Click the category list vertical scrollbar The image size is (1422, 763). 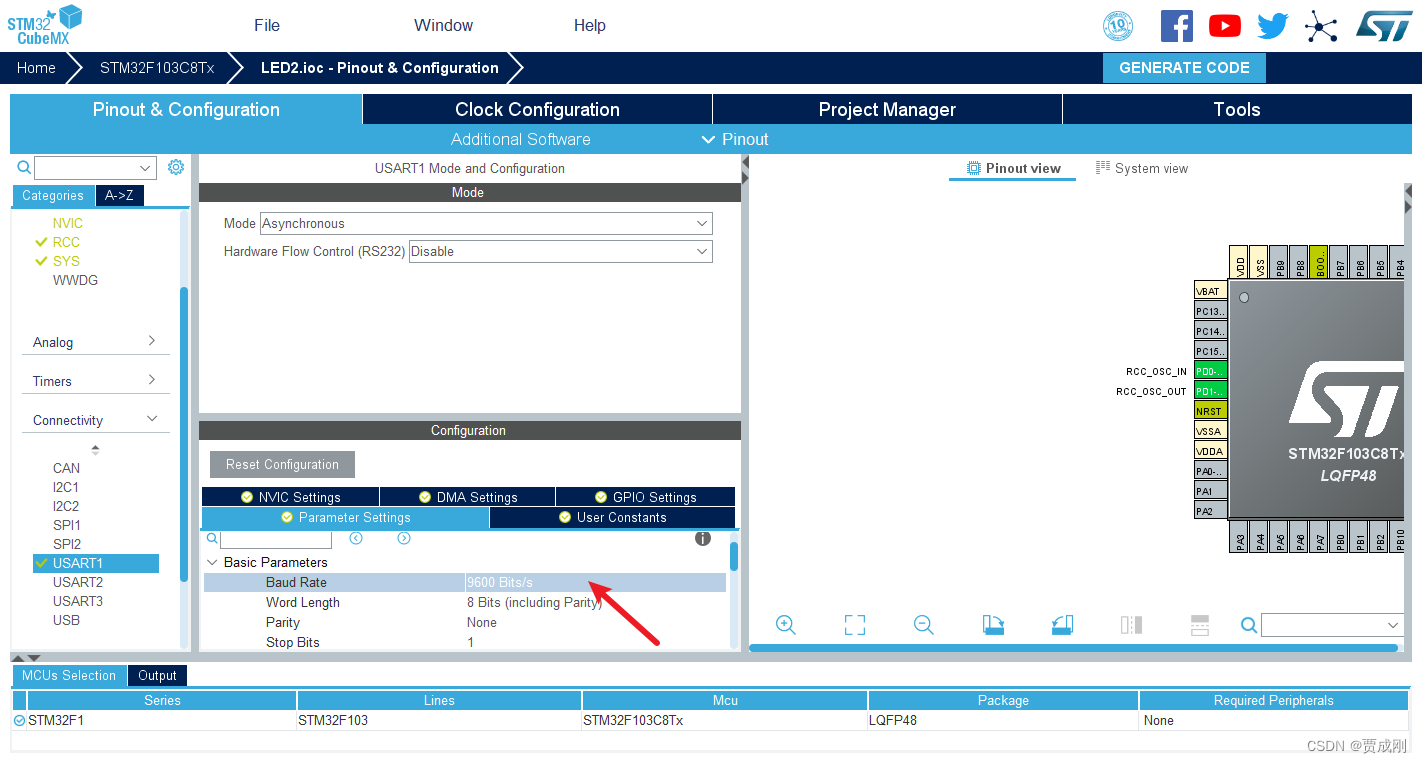click(184, 434)
